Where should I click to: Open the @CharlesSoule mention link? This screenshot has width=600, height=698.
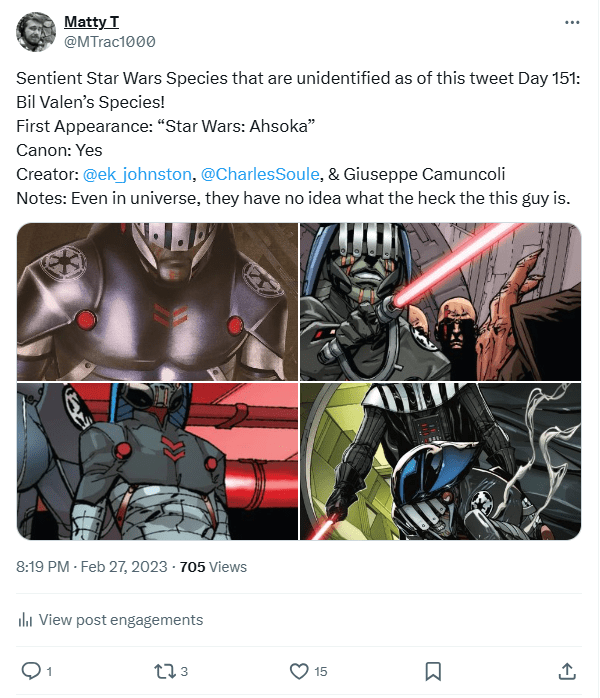click(260, 174)
